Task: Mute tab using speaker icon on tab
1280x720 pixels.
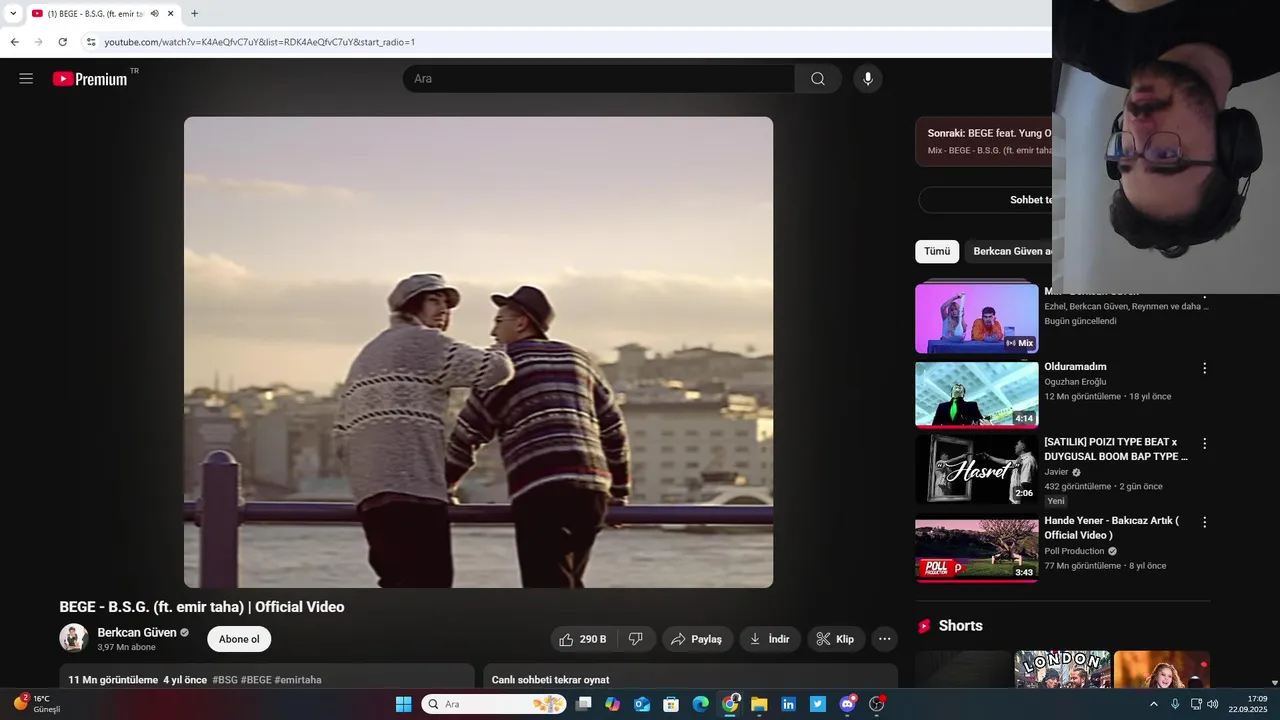Action: pyautogui.click(x=154, y=13)
